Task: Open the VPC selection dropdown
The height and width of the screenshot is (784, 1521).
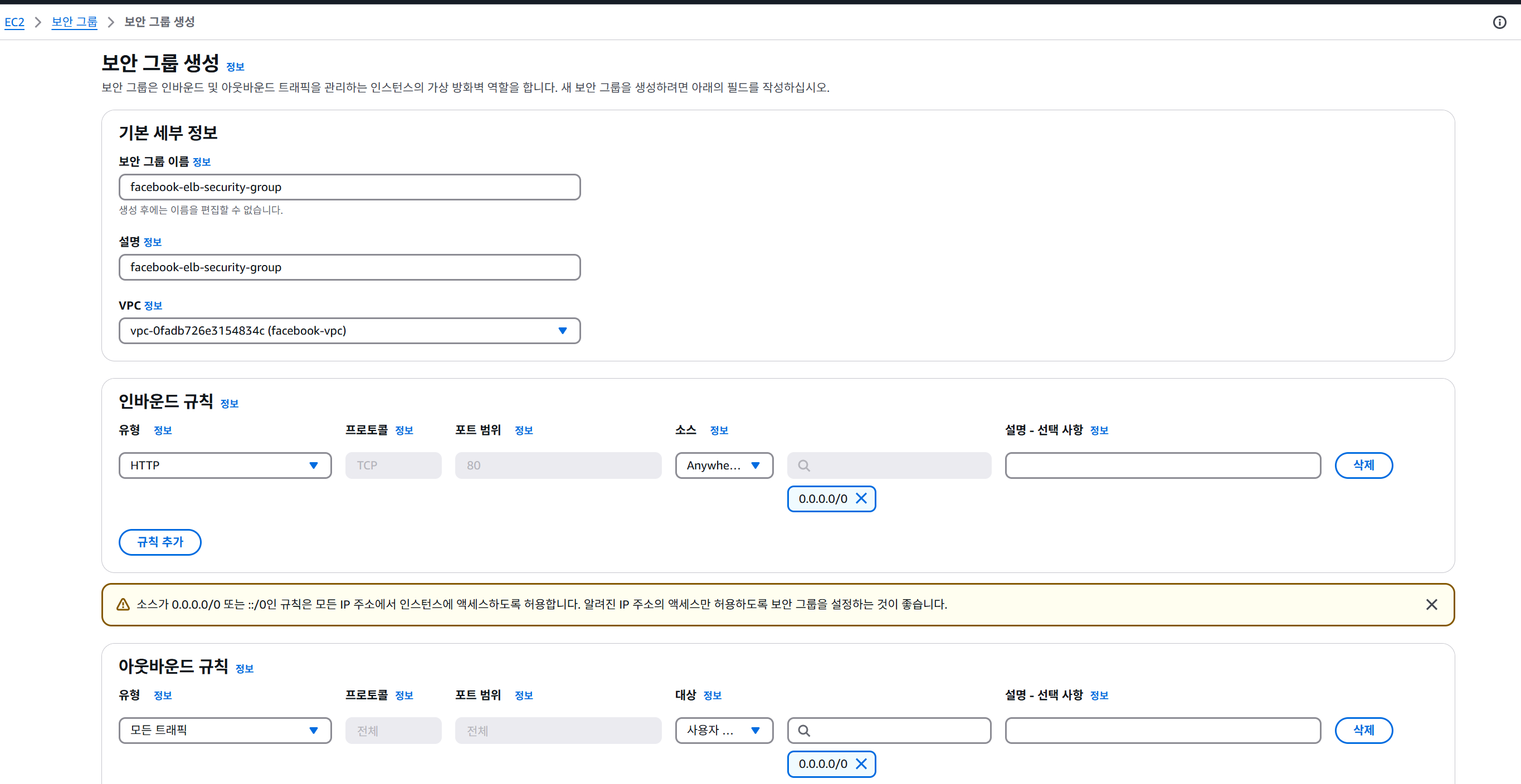Action: pos(349,330)
